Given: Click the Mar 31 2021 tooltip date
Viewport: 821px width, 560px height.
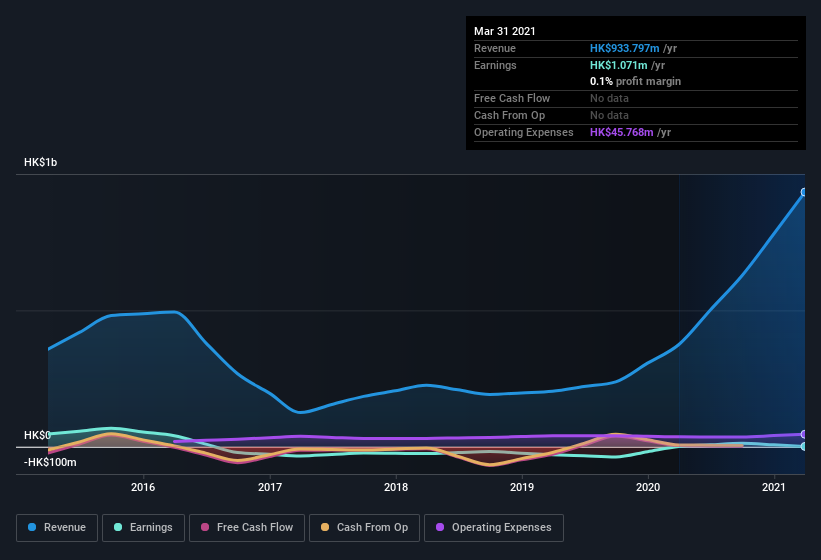Looking at the screenshot, I should pyautogui.click(x=505, y=31).
